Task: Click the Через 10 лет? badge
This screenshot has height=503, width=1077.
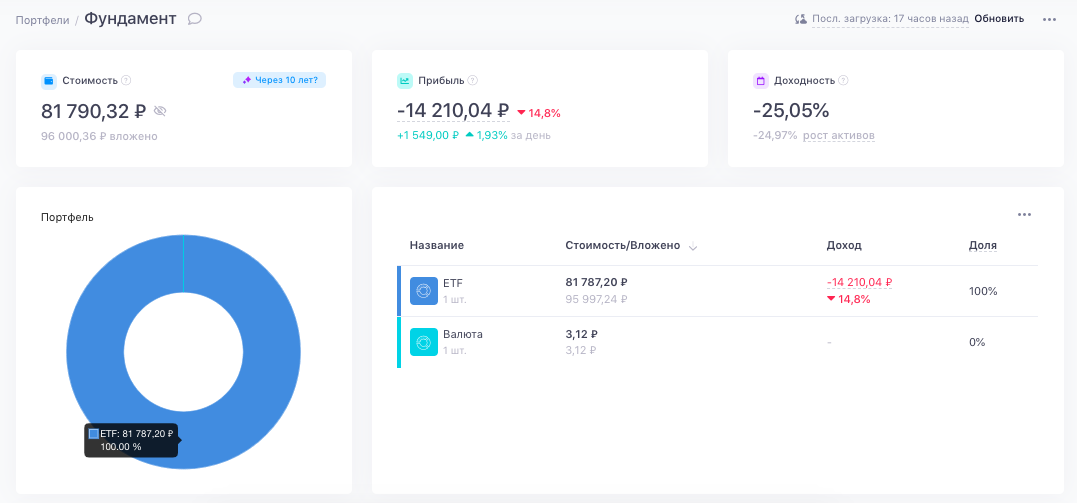Action: coord(280,80)
